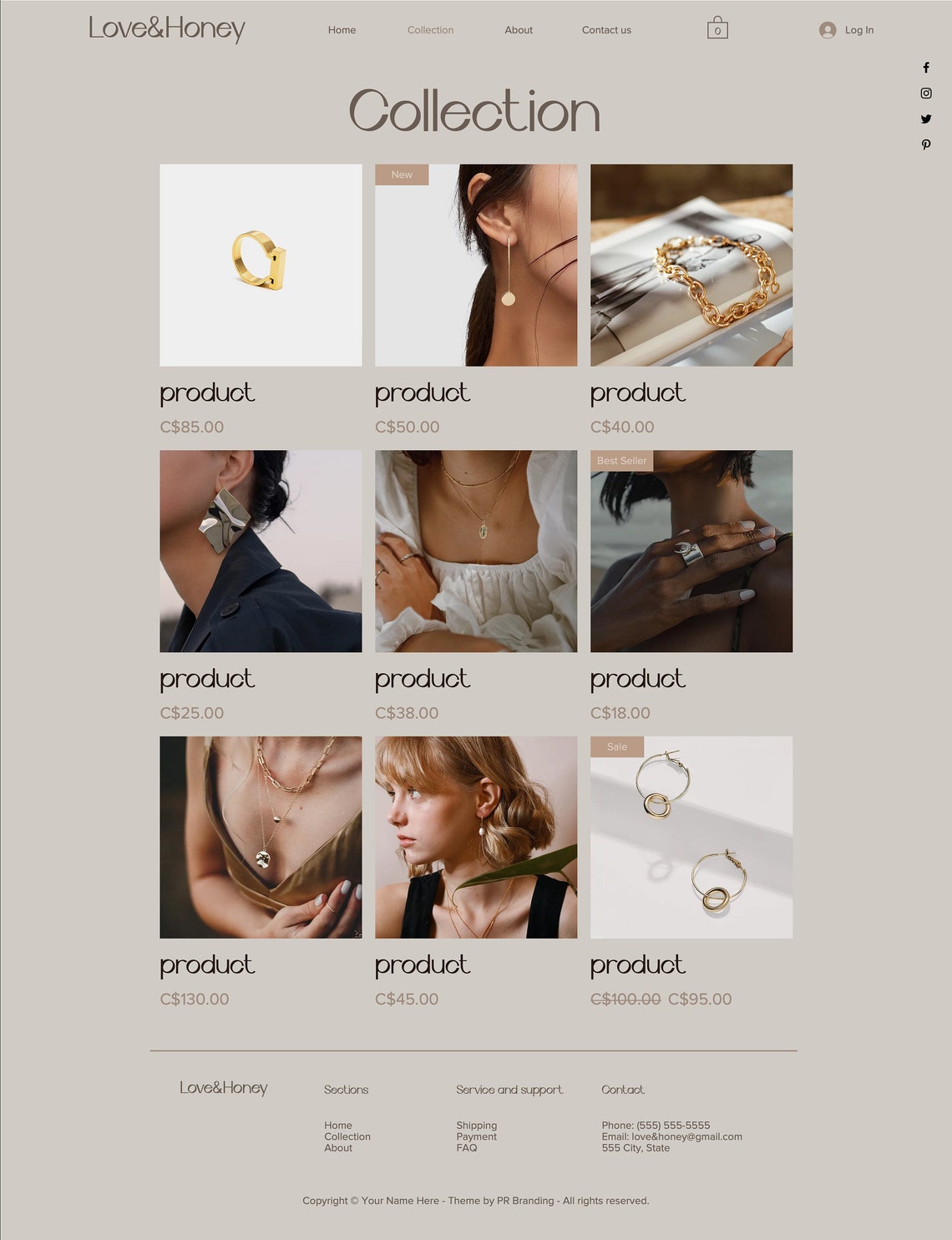Click the Twitter bird icon
The height and width of the screenshot is (1240, 952).
pos(925,119)
